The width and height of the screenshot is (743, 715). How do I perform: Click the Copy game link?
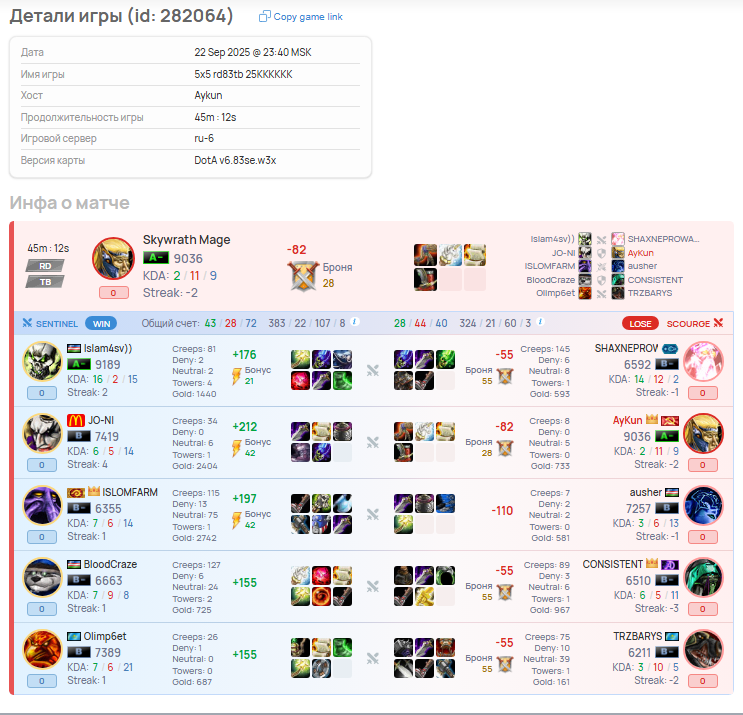(x=300, y=17)
